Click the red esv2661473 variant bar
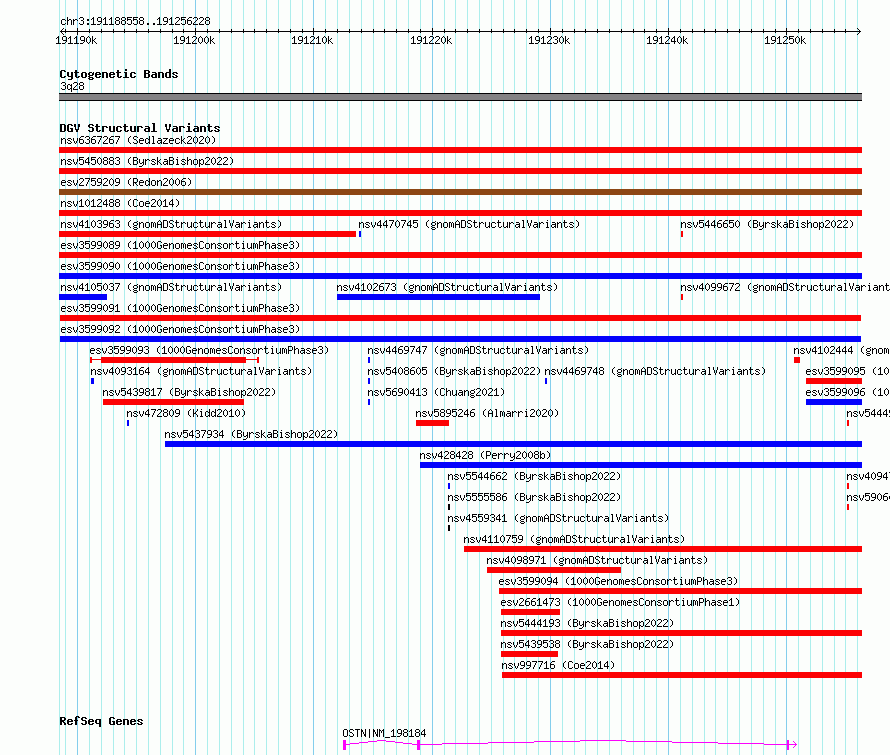 [x=530, y=612]
